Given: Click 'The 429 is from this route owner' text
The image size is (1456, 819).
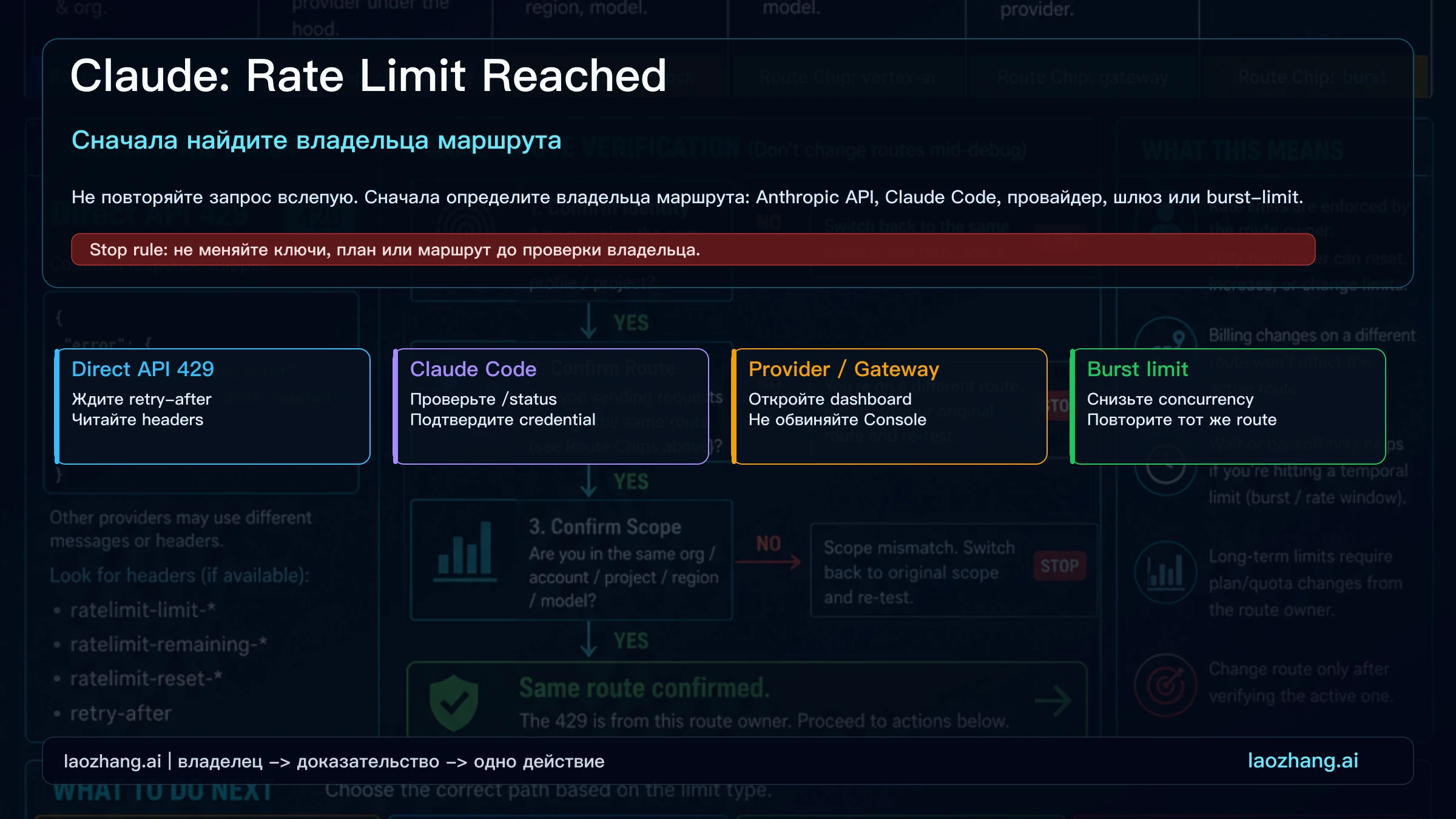Looking at the screenshot, I should [x=656, y=721].
